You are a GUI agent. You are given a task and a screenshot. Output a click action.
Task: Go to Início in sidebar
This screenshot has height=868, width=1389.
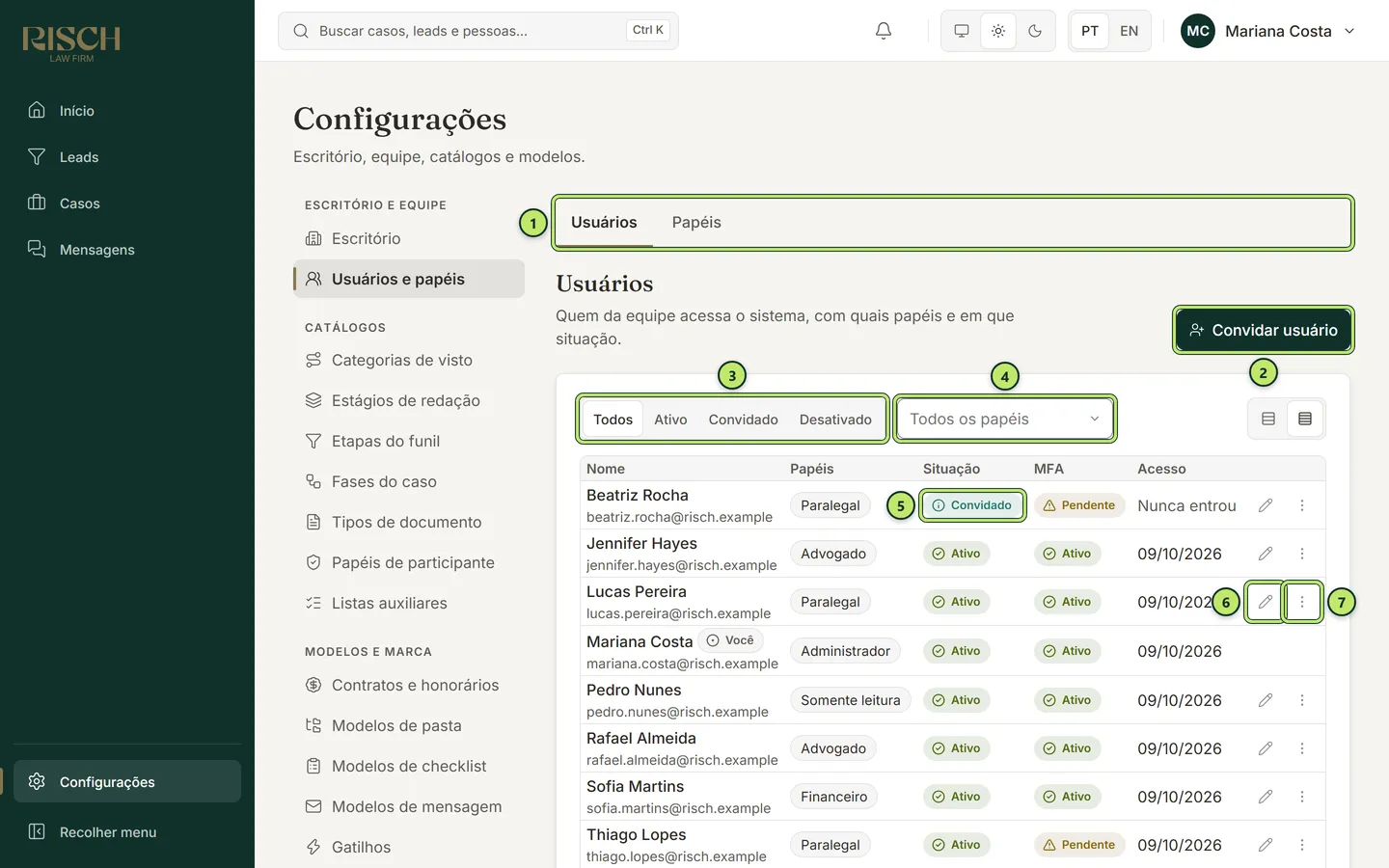[x=127, y=111]
